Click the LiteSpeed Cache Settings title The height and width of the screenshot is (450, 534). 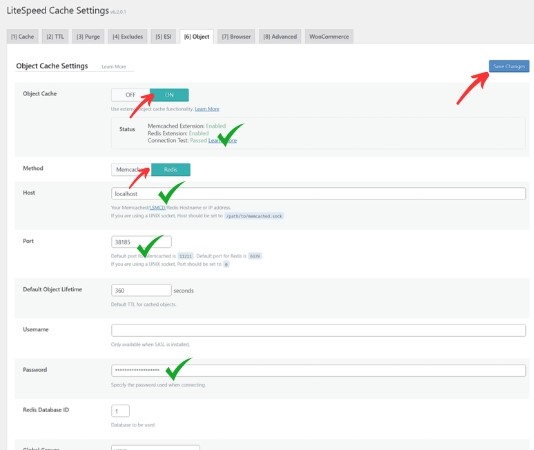coord(58,11)
